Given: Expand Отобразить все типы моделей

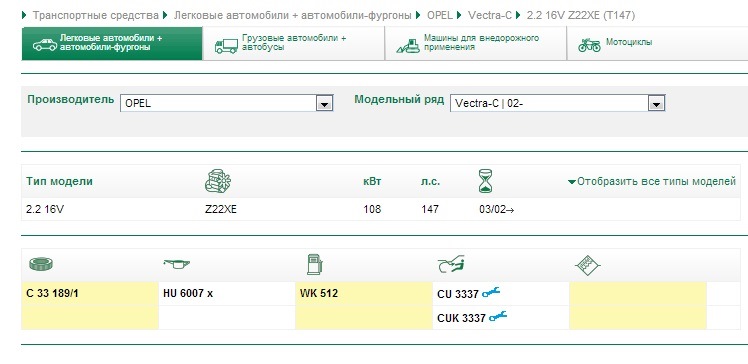Looking at the screenshot, I should [652, 181].
